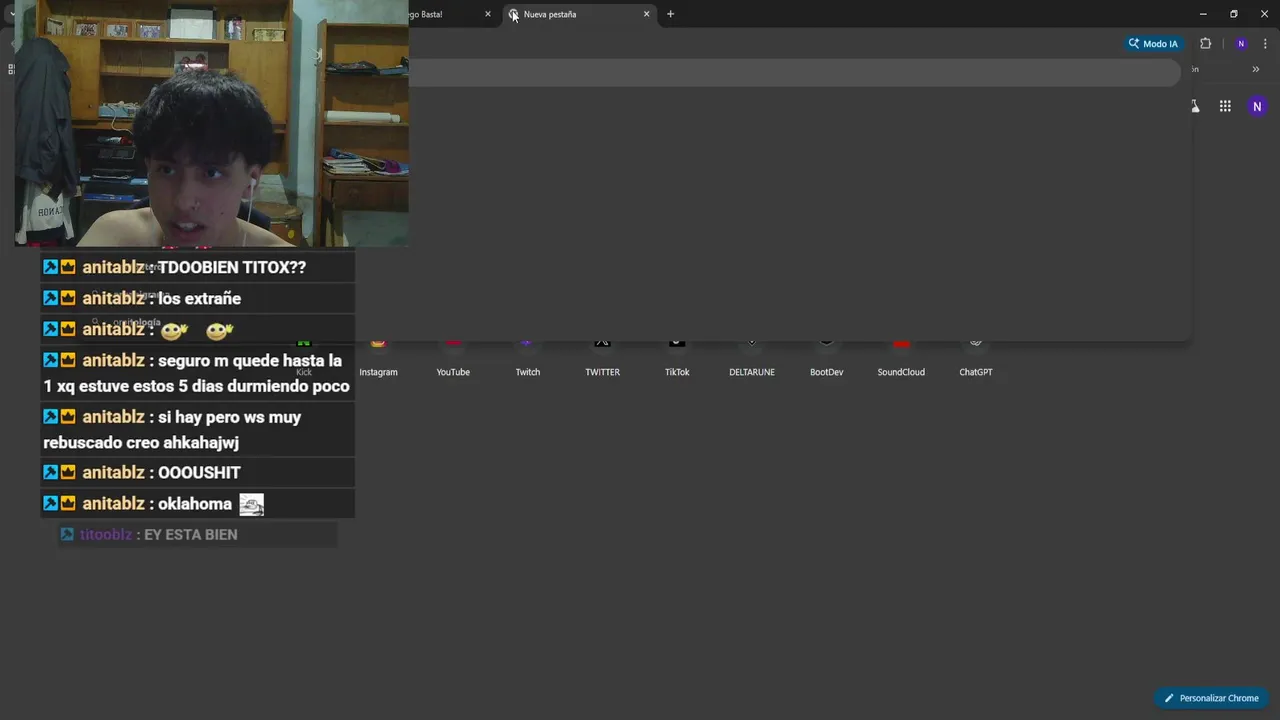
Task: Click the large Google account N avatar
Action: (1257, 106)
